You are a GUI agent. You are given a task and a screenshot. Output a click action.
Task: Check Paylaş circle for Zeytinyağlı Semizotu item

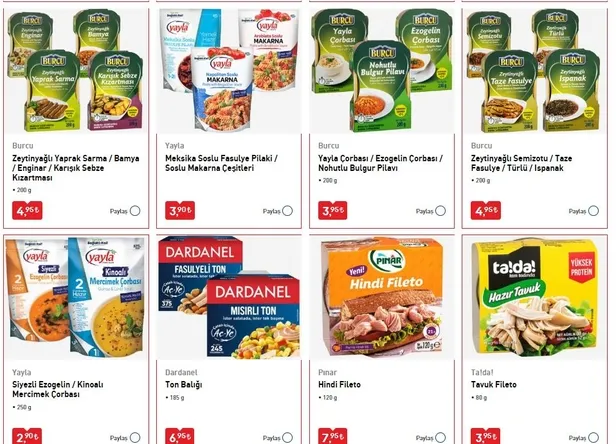[x=594, y=211]
